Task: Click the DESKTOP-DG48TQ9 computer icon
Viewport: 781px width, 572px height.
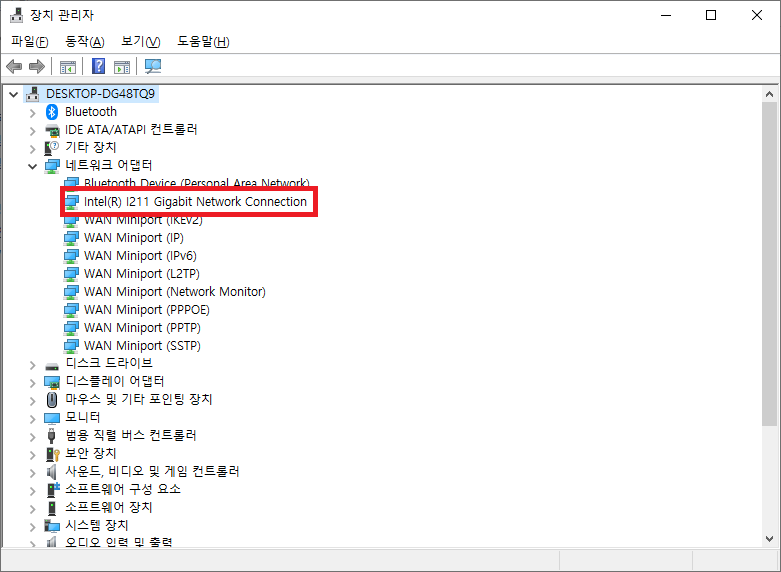Action: click(x=32, y=94)
